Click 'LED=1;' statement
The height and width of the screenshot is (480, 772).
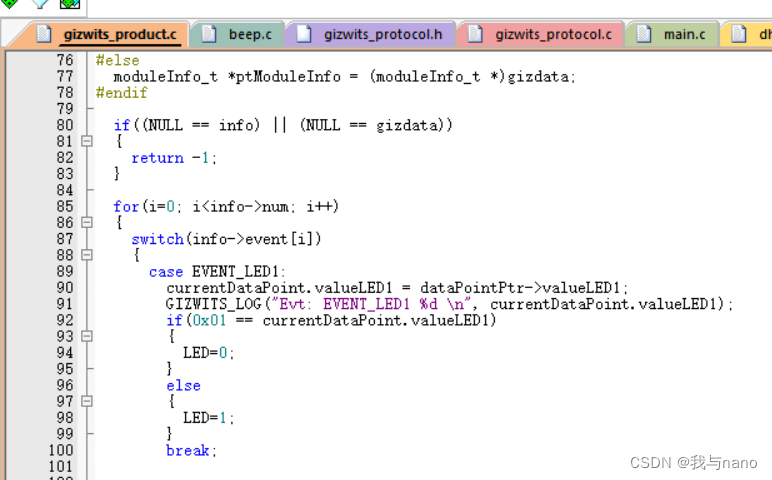(209, 417)
